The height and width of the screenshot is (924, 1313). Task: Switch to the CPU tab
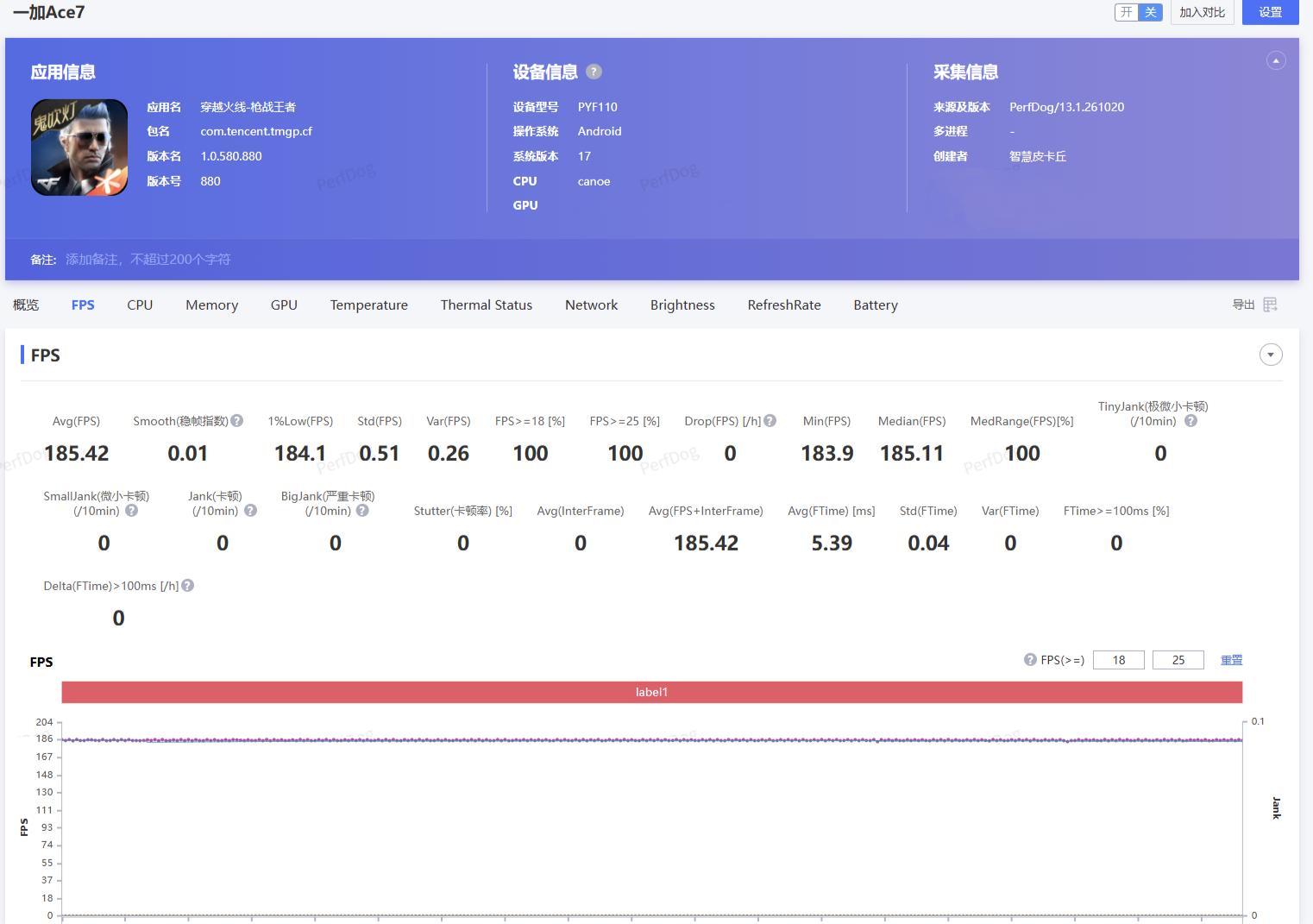pos(140,305)
